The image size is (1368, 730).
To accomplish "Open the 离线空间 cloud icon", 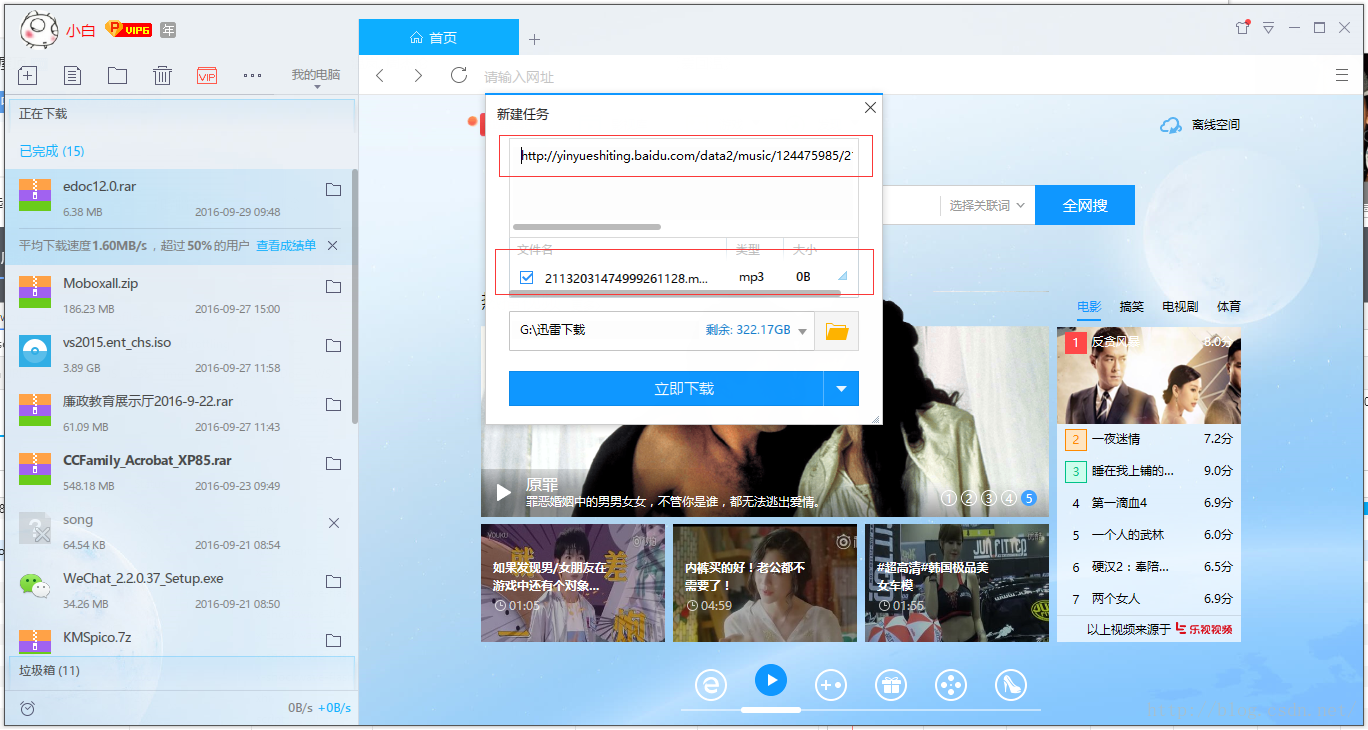I will [x=1170, y=125].
